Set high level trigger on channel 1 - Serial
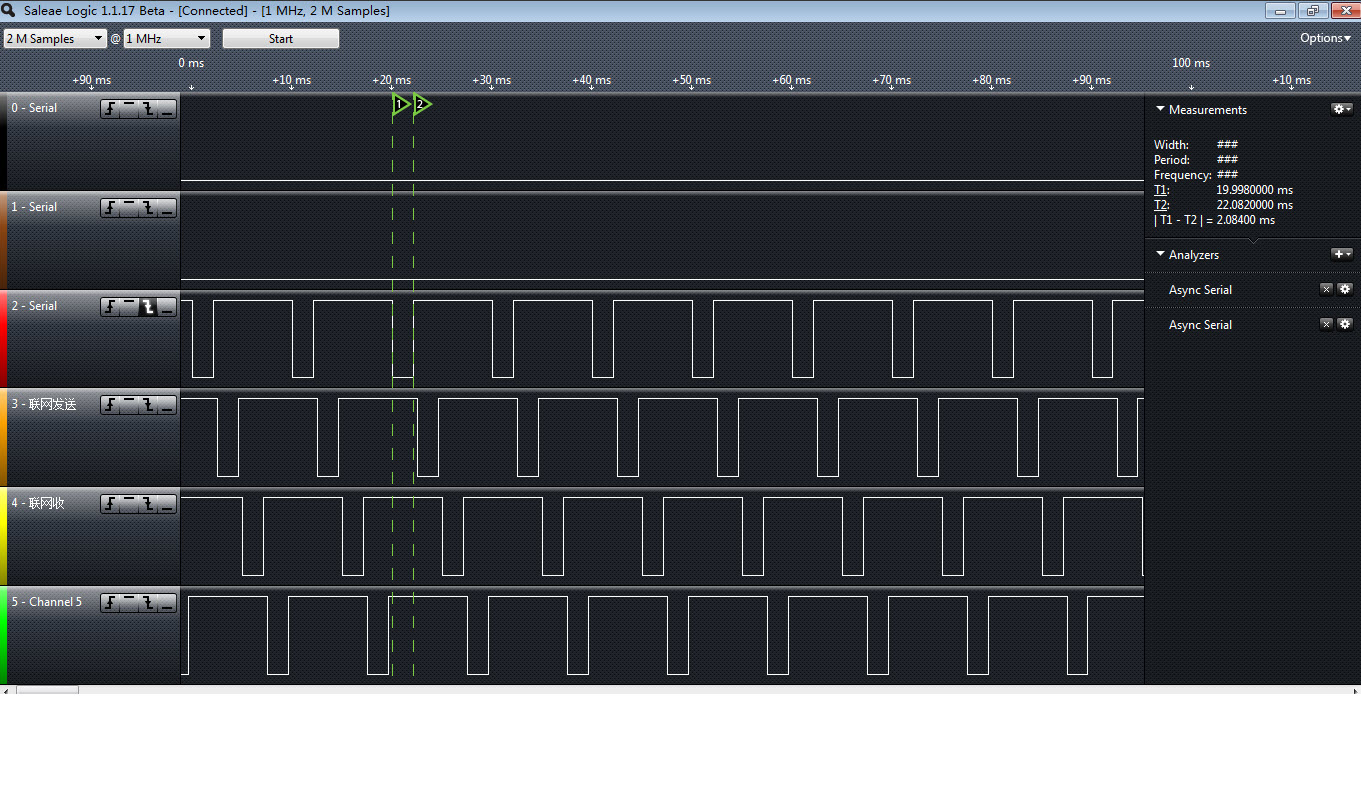Screen dimensions: 1361x800 (128, 208)
